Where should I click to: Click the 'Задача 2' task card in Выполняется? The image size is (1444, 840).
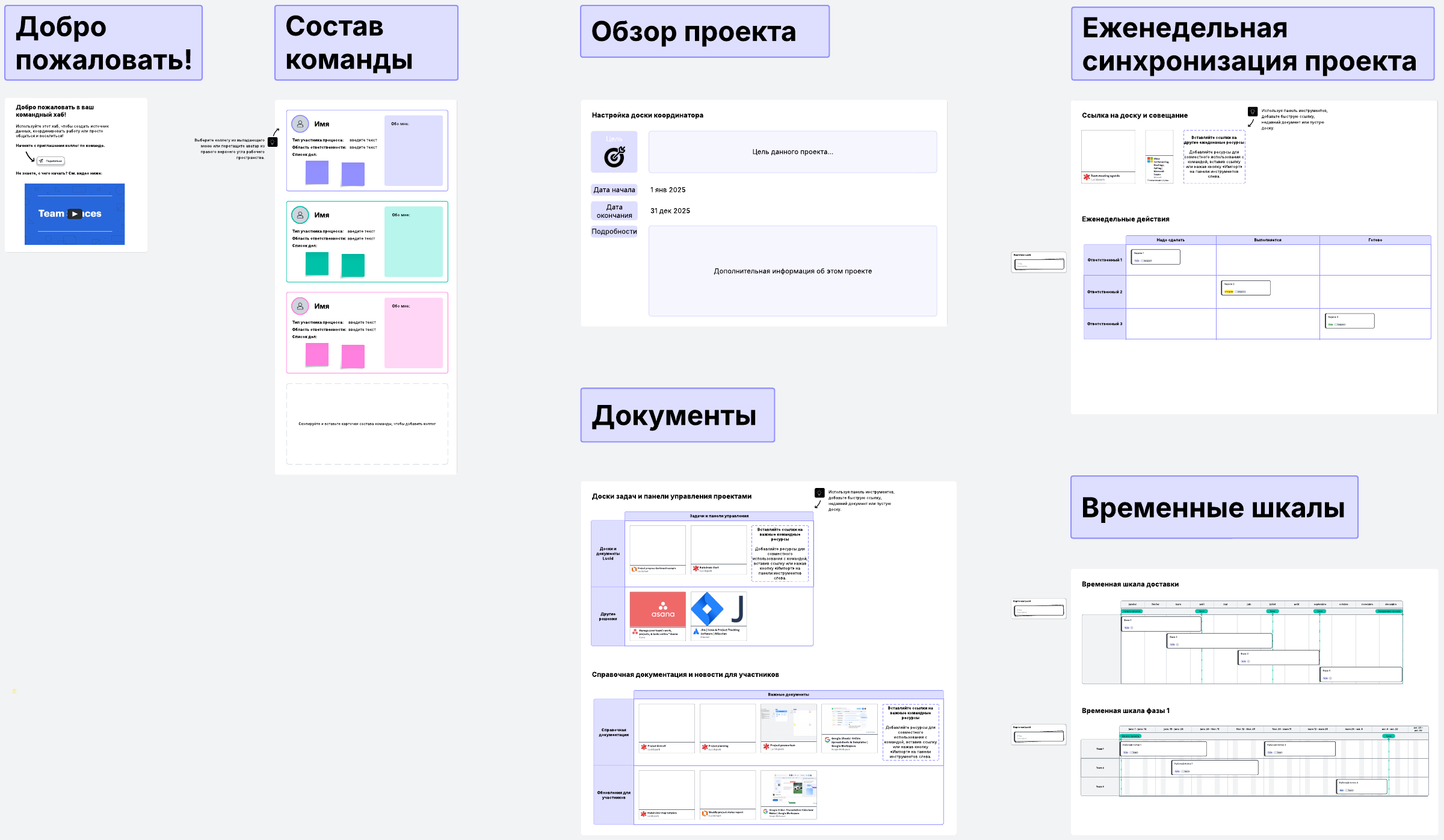1245,288
